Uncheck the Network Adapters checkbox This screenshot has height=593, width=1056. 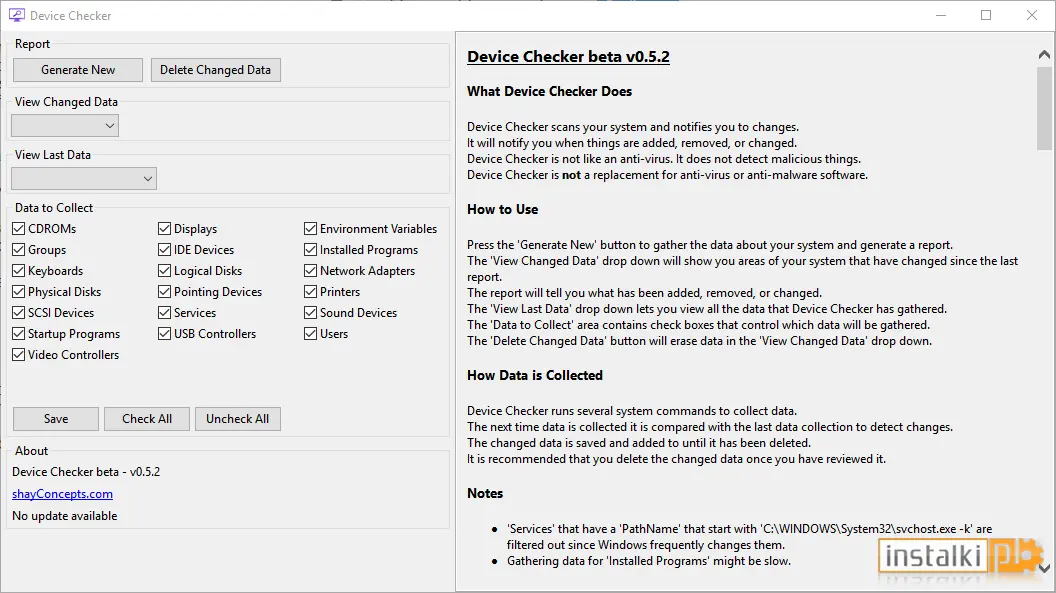coord(310,271)
